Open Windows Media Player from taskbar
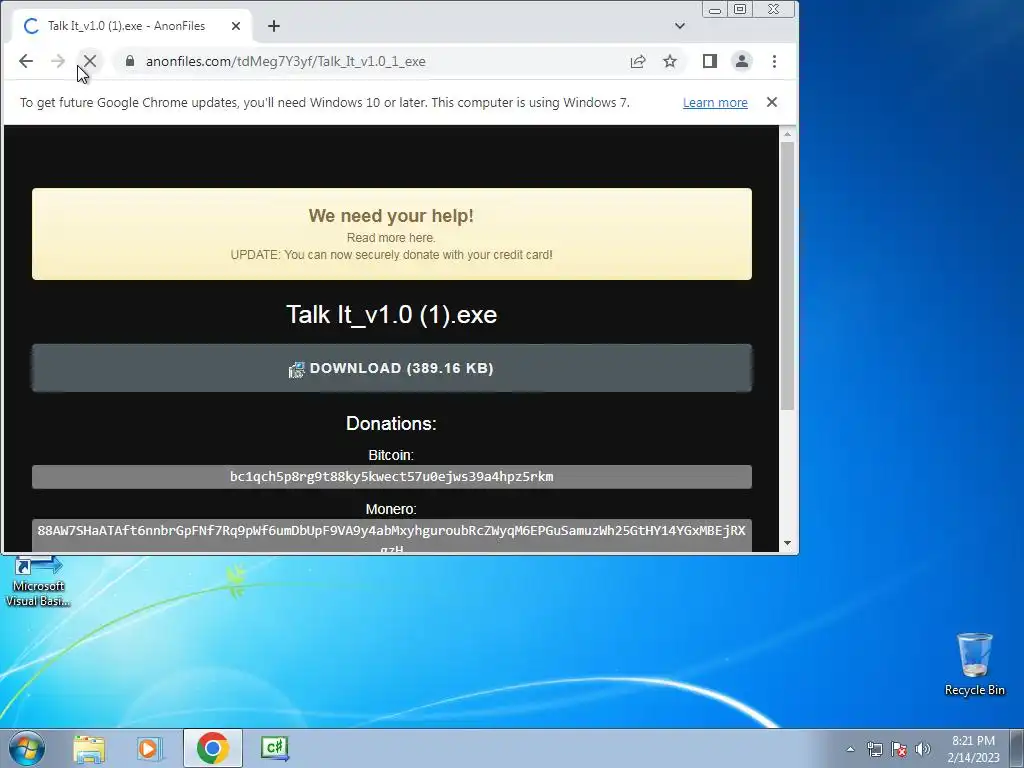1024x768 pixels. tap(149, 748)
